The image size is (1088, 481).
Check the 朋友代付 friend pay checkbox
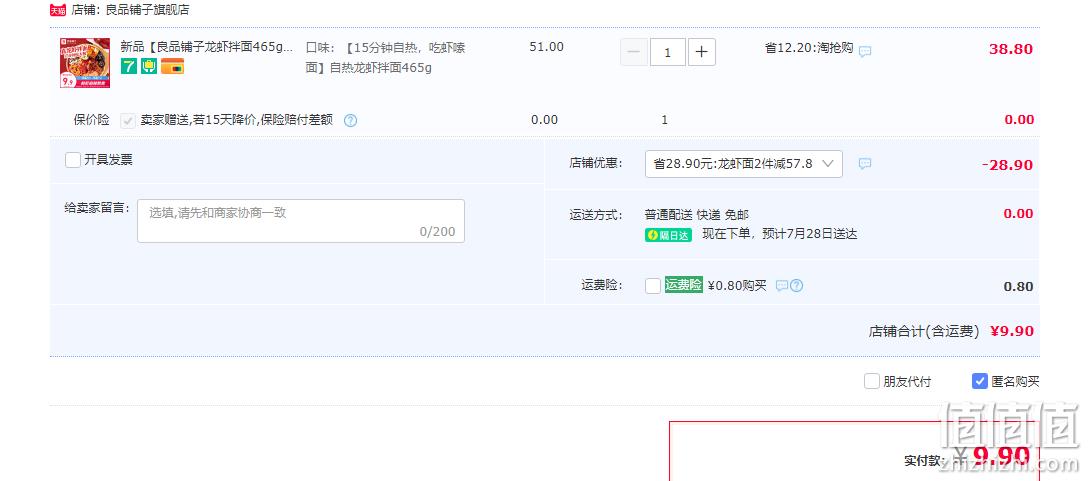point(872,381)
